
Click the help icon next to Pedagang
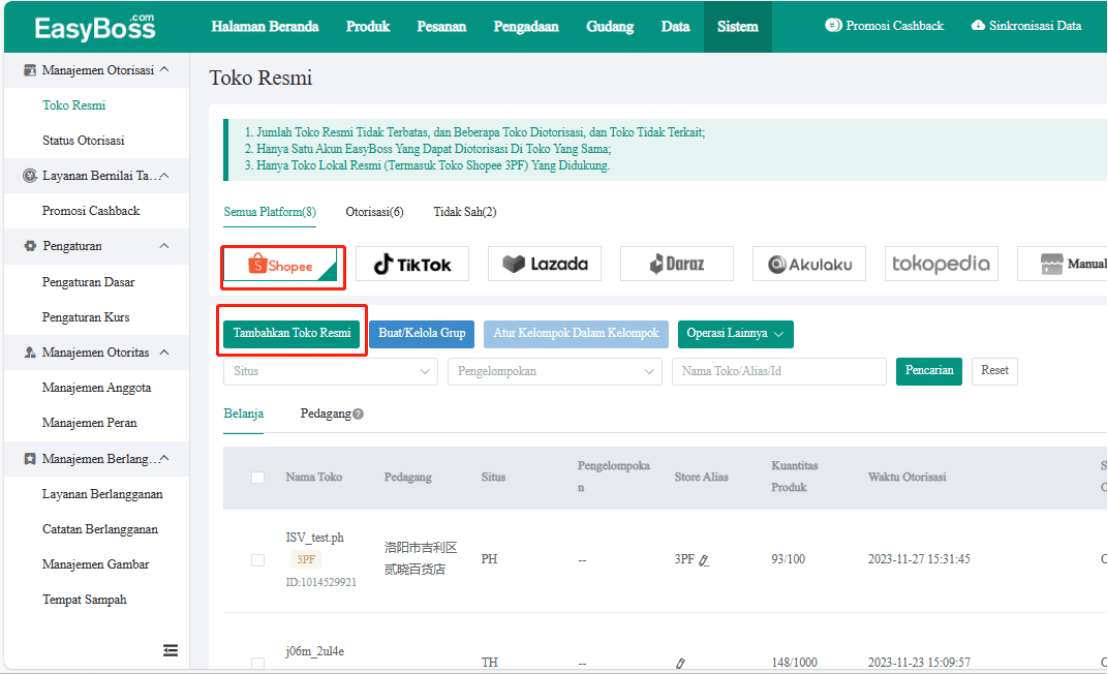[358, 414]
